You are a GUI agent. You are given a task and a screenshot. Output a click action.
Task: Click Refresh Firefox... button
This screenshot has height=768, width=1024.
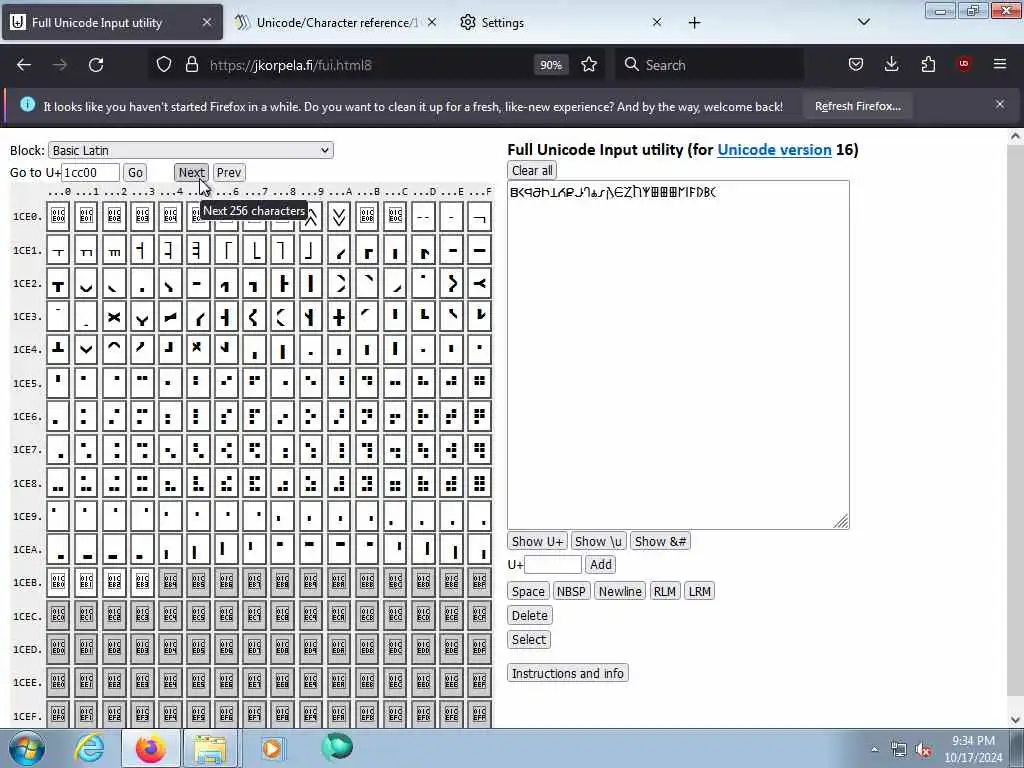[x=857, y=106]
